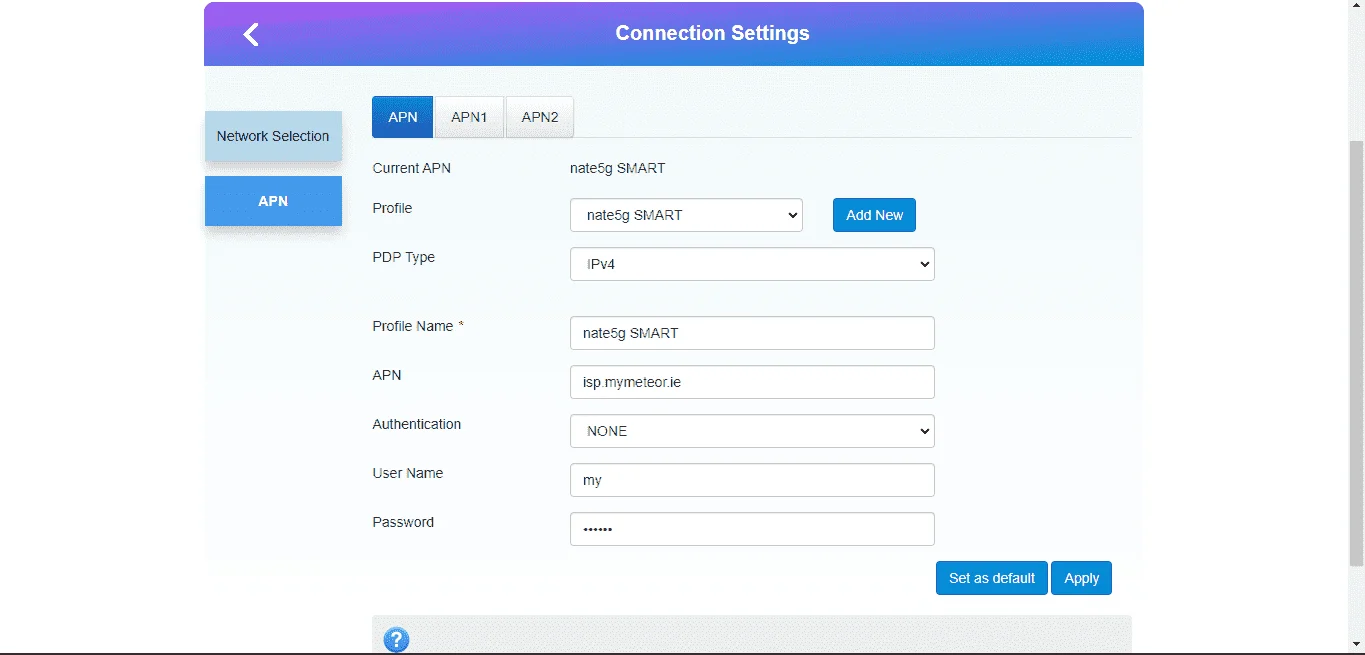Image resolution: width=1365 pixels, height=655 pixels.
Task: Click the User Name label
Action: coord(408,473)
